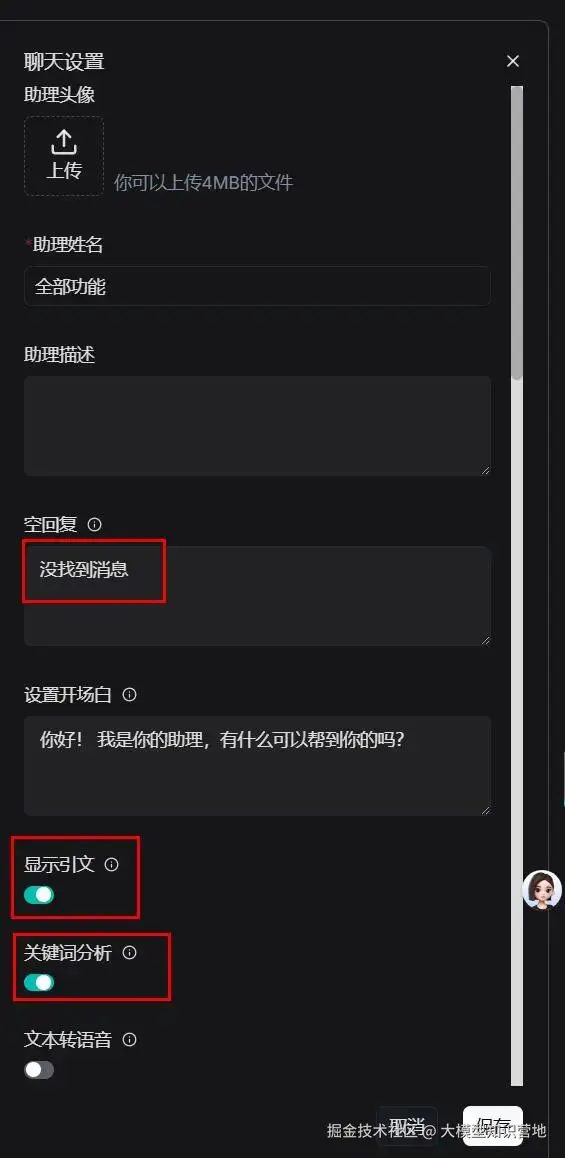This screenshot has width=565, height=1158.
Task: Click the info icon next to 关键词分析
Action: (129, 953)
